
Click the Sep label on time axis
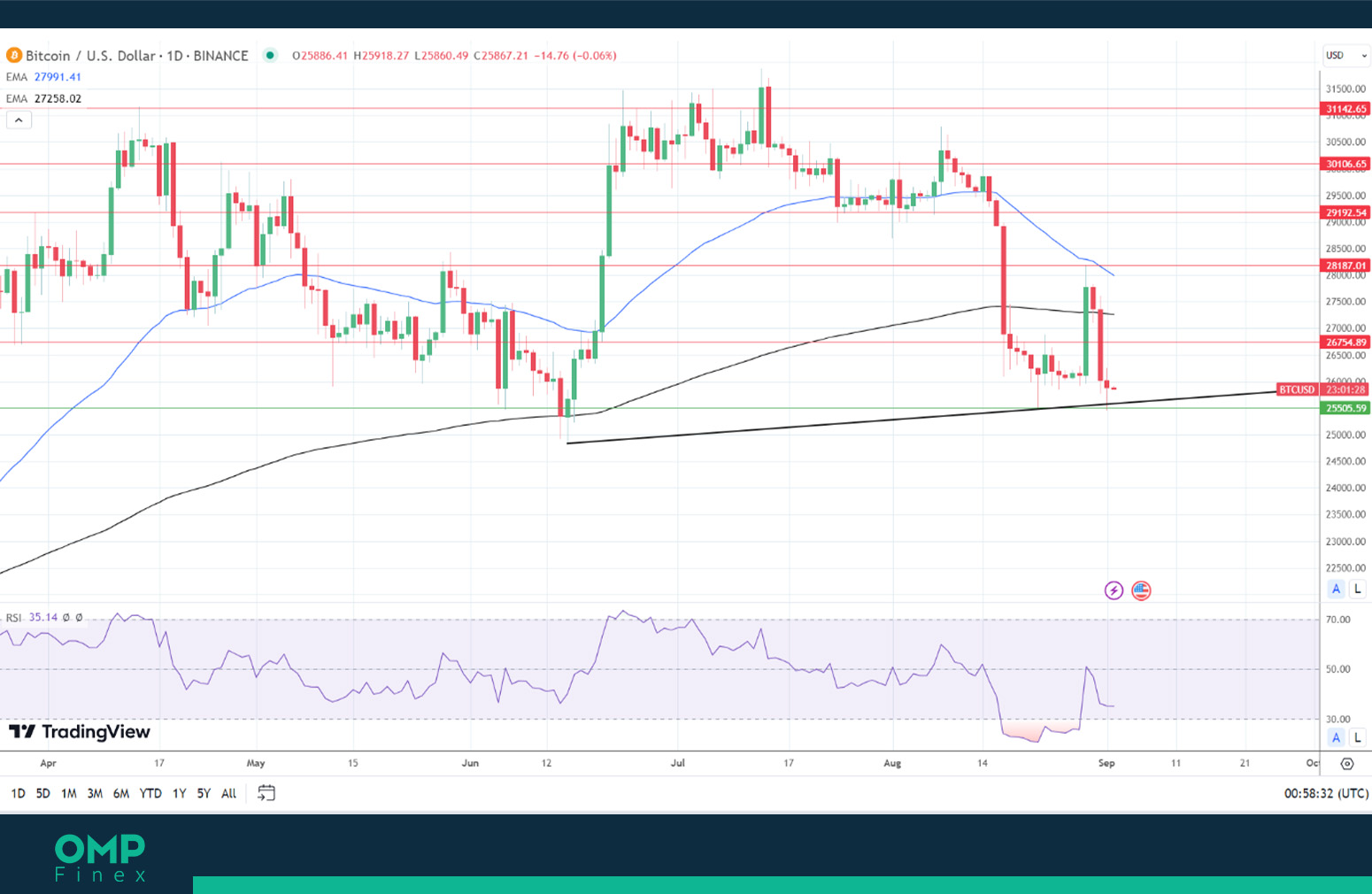(x=1106, y=763)
